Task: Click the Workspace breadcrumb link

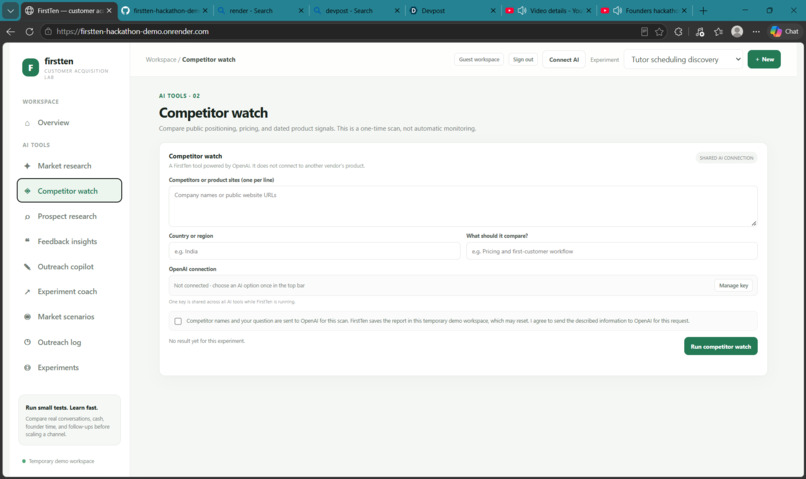Action: pyautogui.click(x=160, y=60)
